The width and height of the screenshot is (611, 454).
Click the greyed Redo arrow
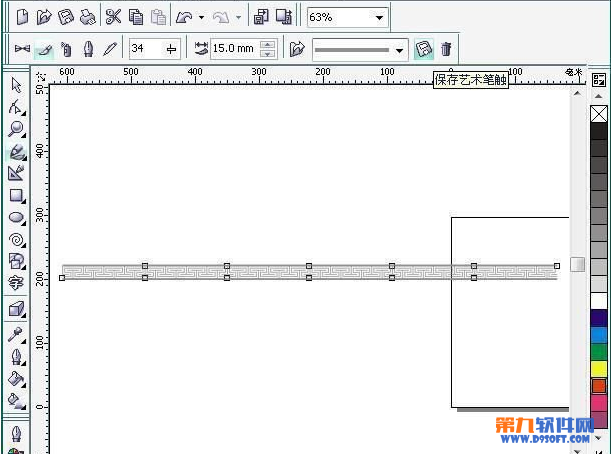coord(221,17)
